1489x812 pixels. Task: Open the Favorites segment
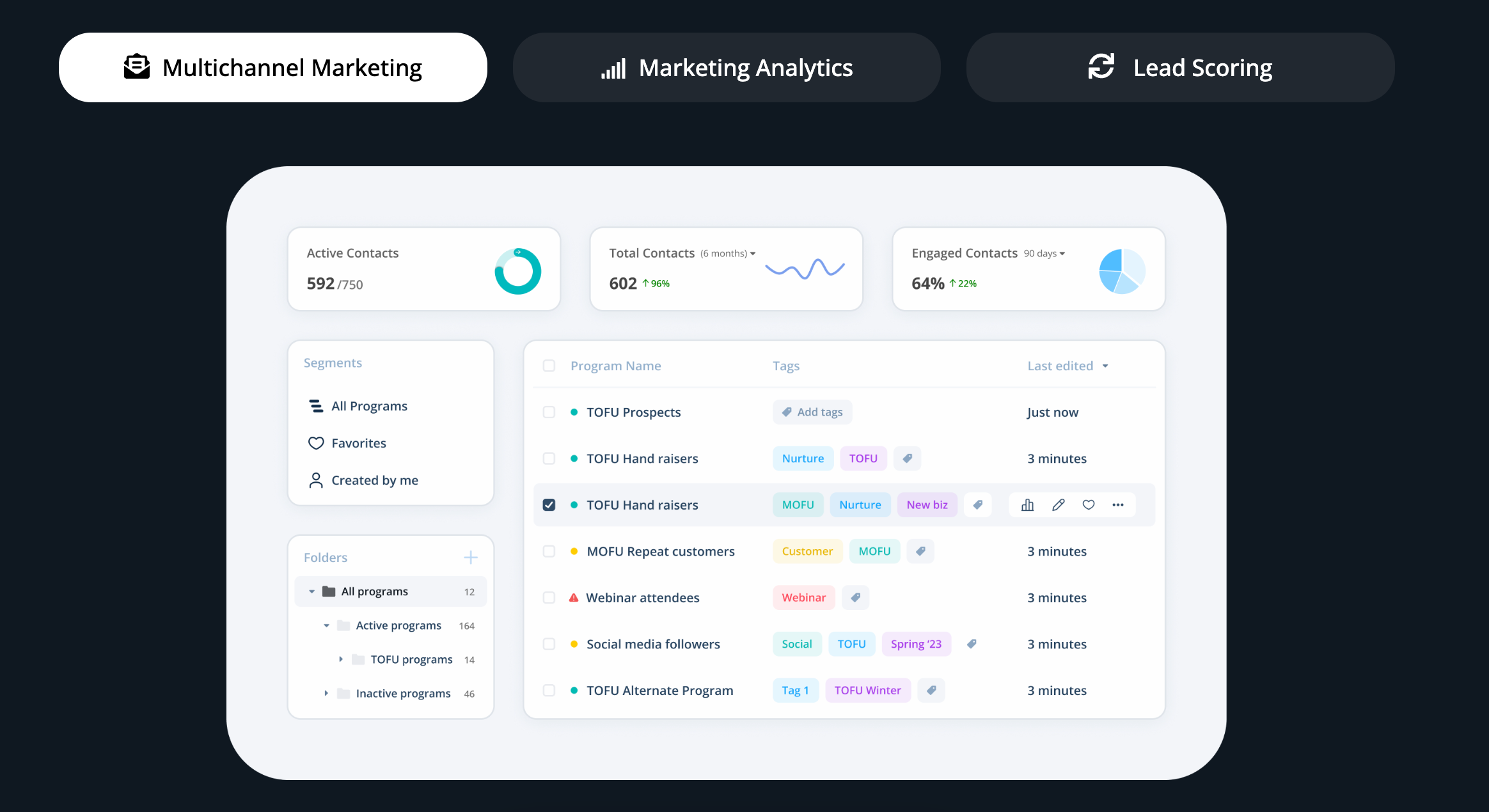coord(358,443)
